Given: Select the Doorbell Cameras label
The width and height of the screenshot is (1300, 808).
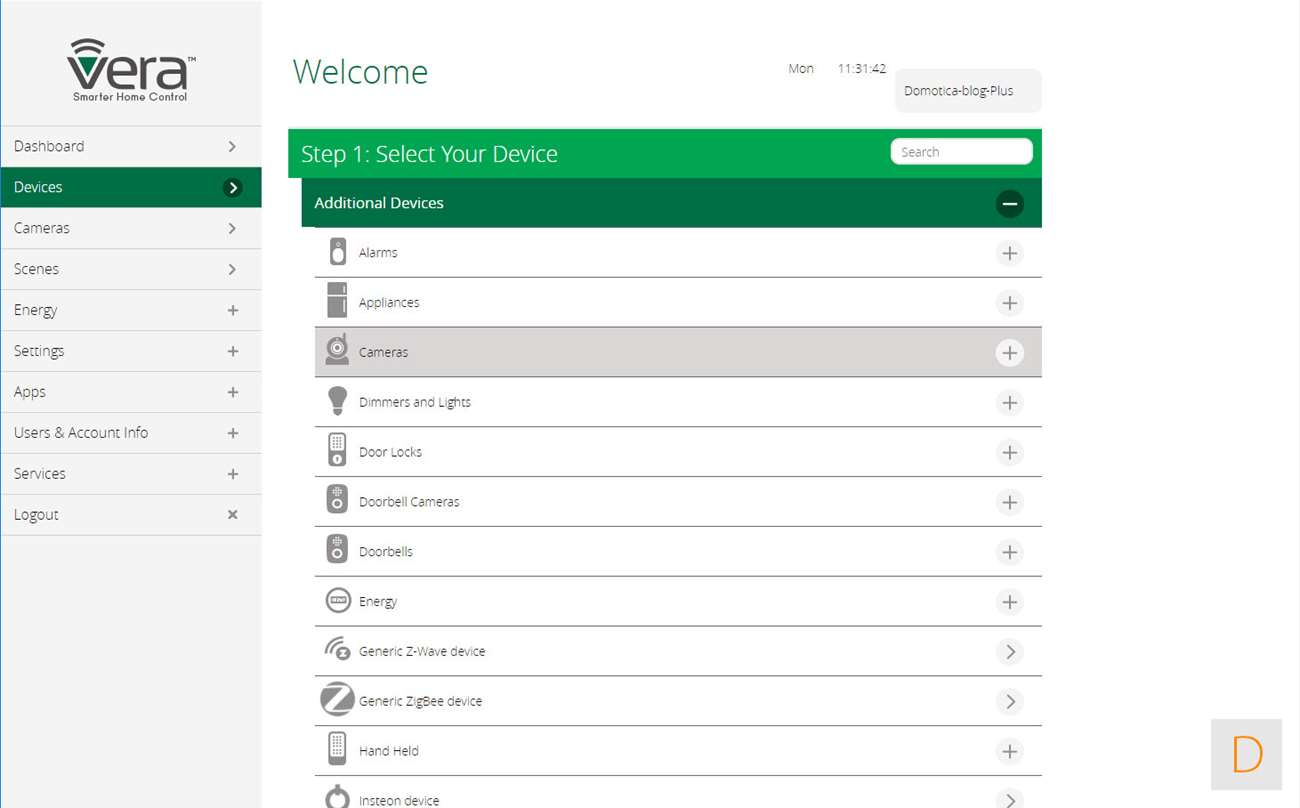Looking at the screenshot, I should (409, 502).
